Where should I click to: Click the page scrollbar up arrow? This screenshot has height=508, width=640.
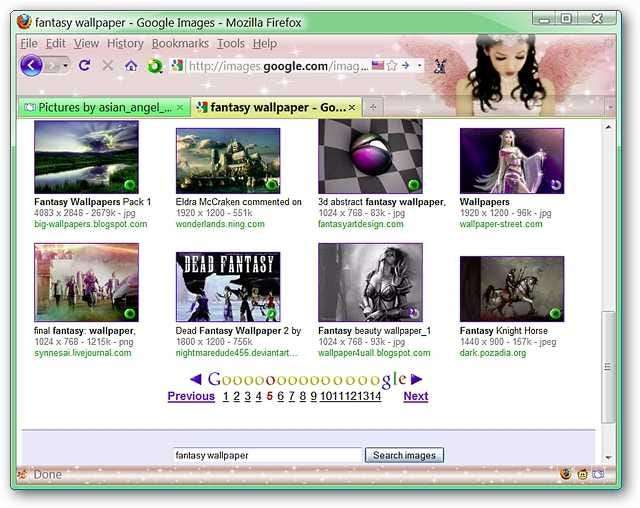click(x=608, y=127)
